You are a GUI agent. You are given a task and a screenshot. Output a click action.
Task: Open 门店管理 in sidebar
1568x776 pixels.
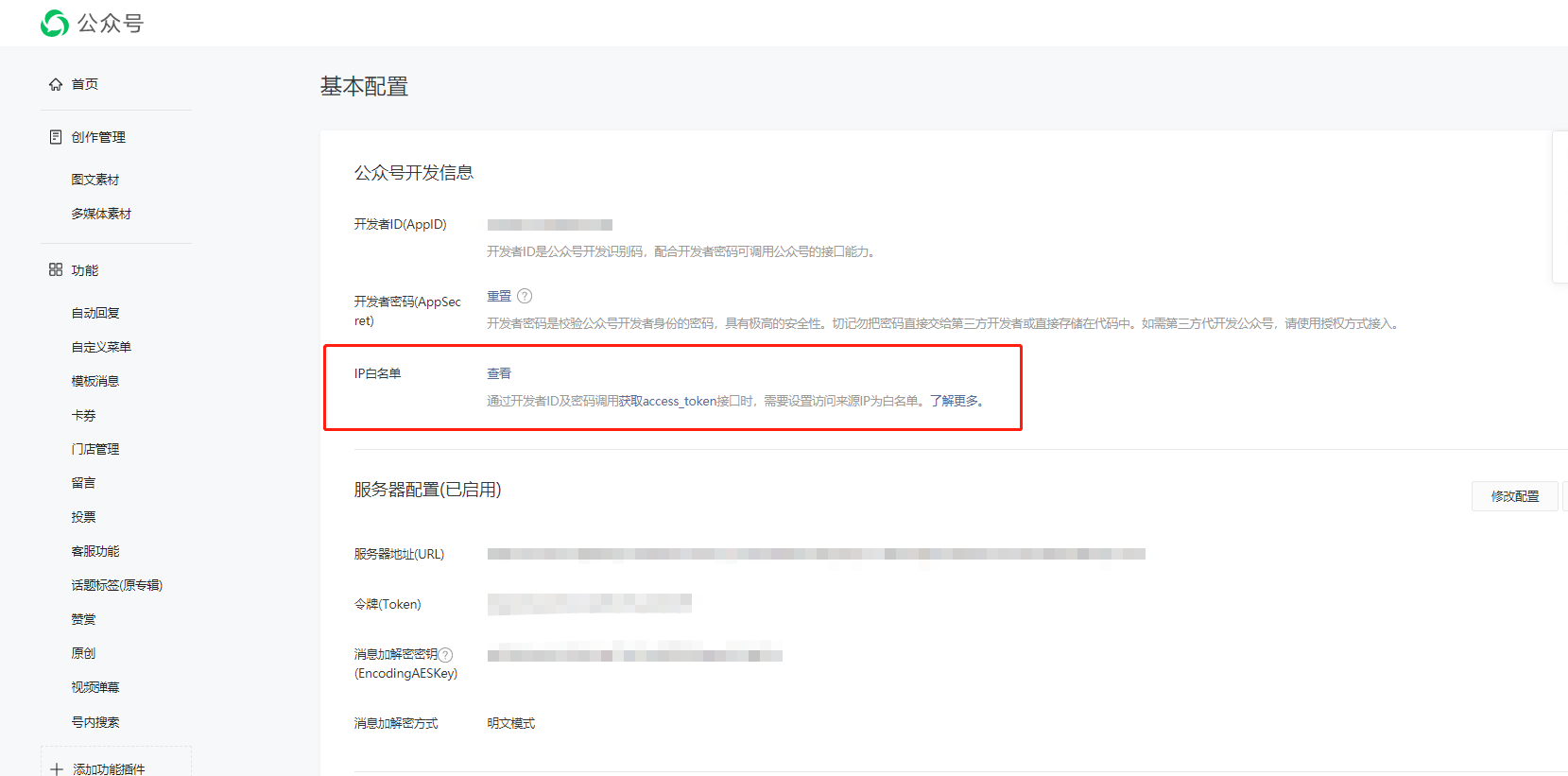point(95,449)
